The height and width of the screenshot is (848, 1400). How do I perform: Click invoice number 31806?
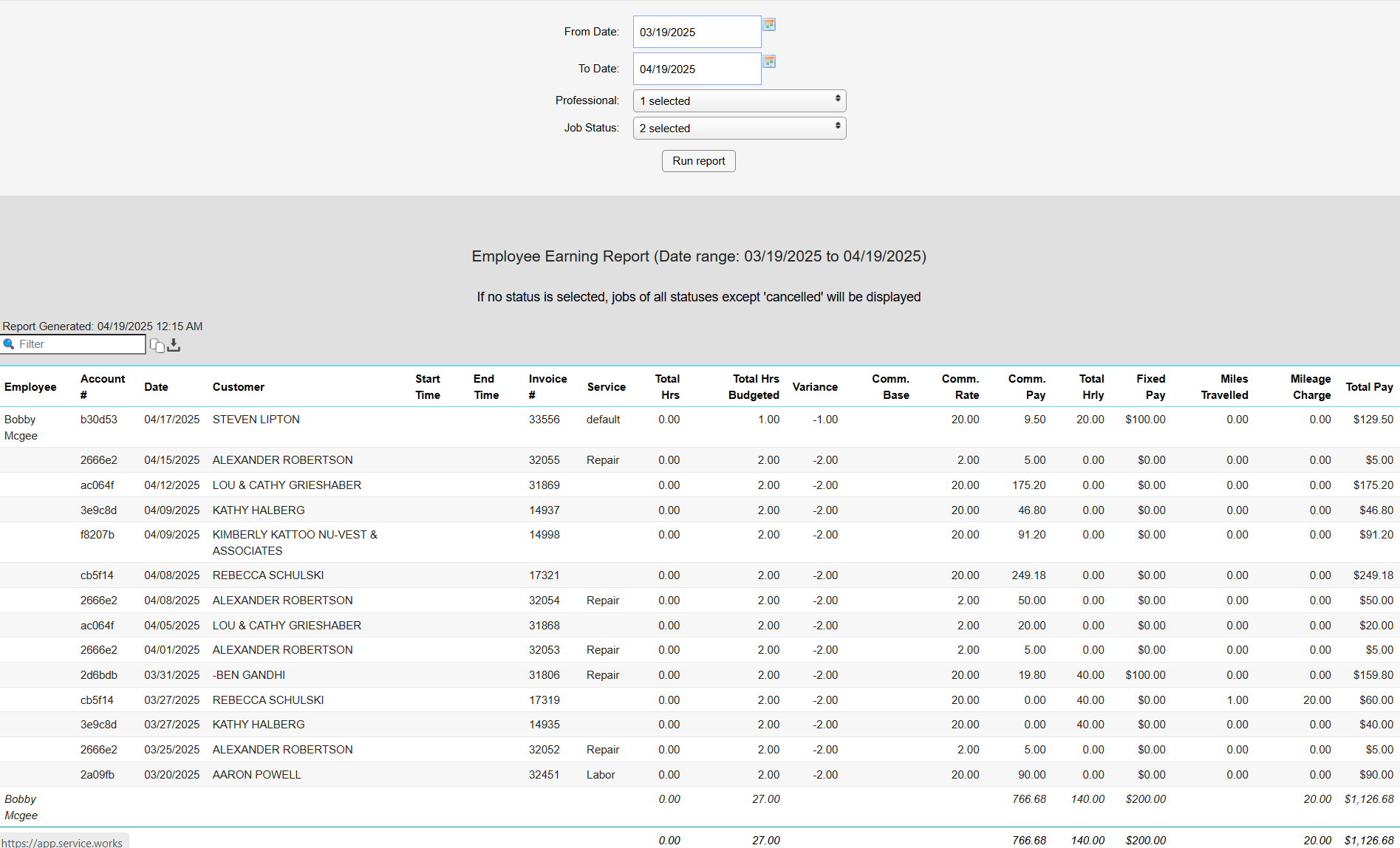pyautogui.click(x=544, y=675)
